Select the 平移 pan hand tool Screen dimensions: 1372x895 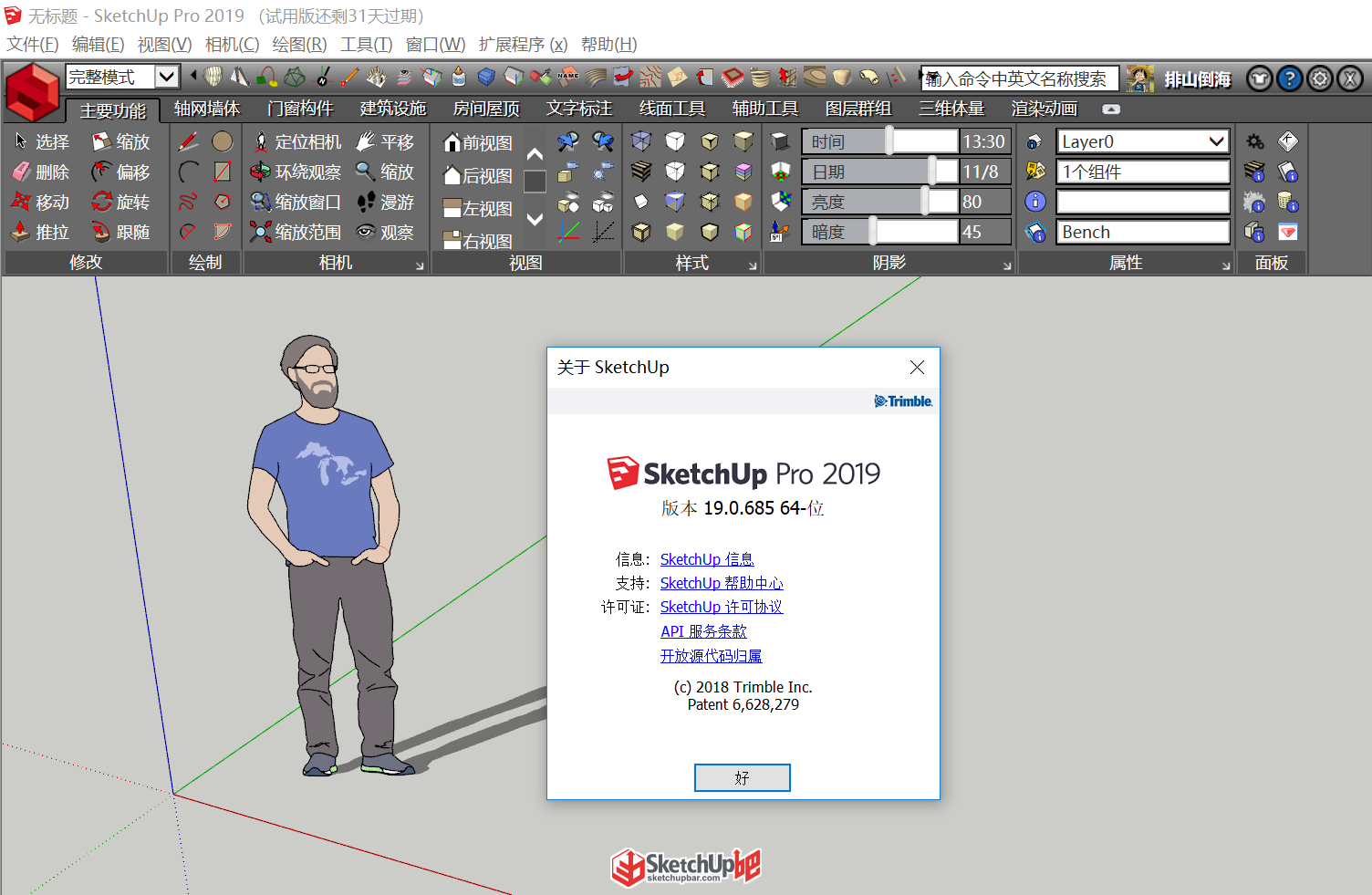[x=386, y=141]
